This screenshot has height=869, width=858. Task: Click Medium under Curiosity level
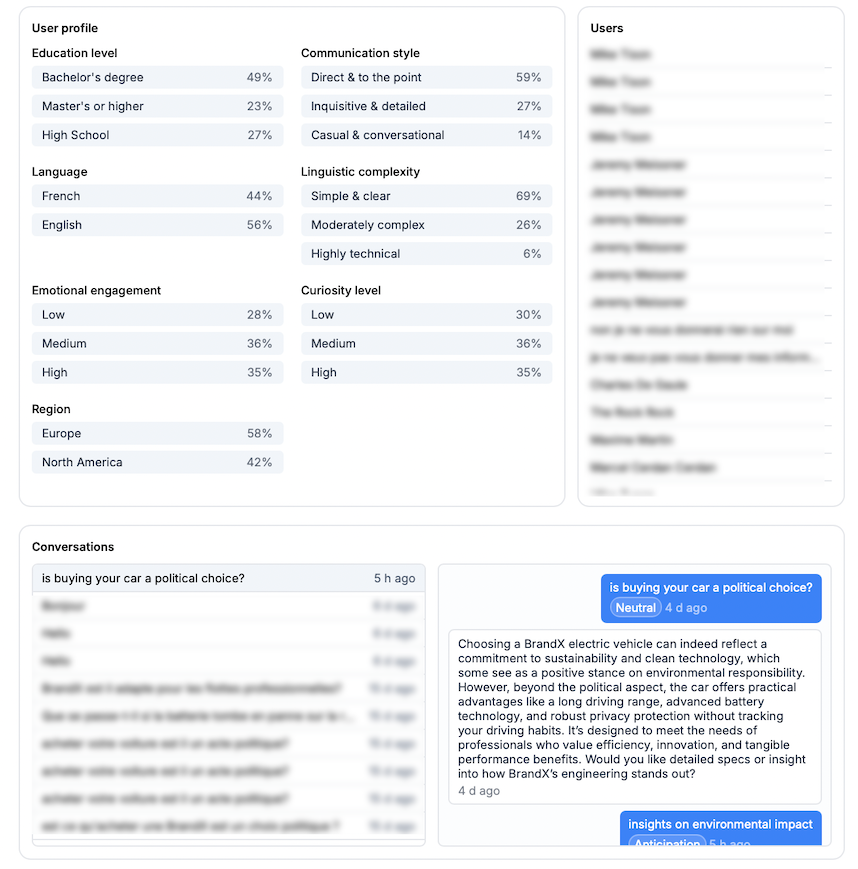(x=426, y=344)
